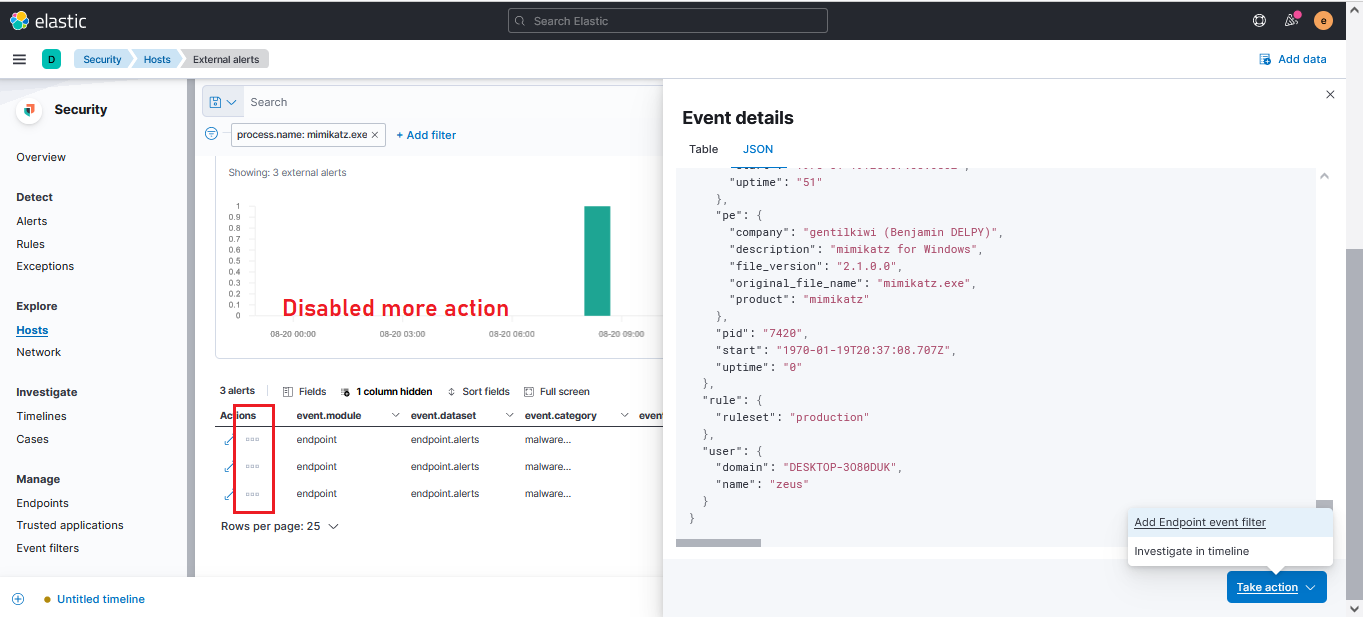
Task: Open Alerts in the sidebar
Action: (32, 221)
